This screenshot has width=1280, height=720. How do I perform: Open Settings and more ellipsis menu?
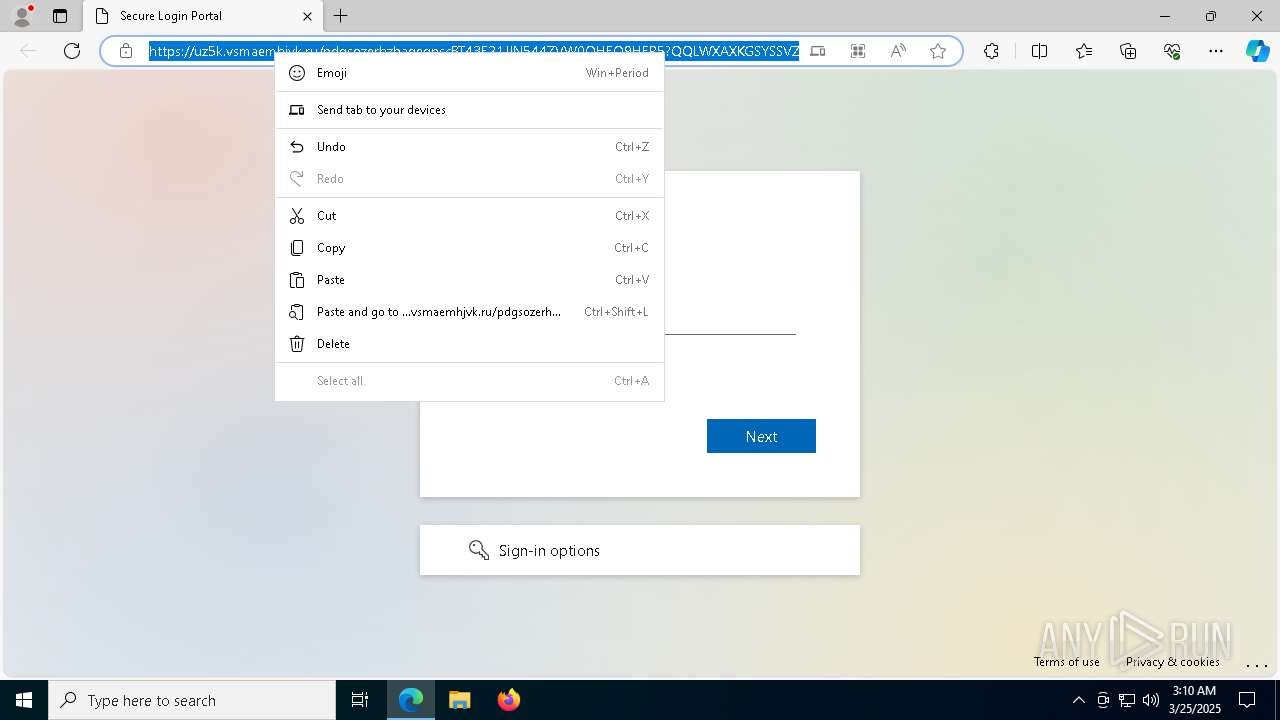1216,51
